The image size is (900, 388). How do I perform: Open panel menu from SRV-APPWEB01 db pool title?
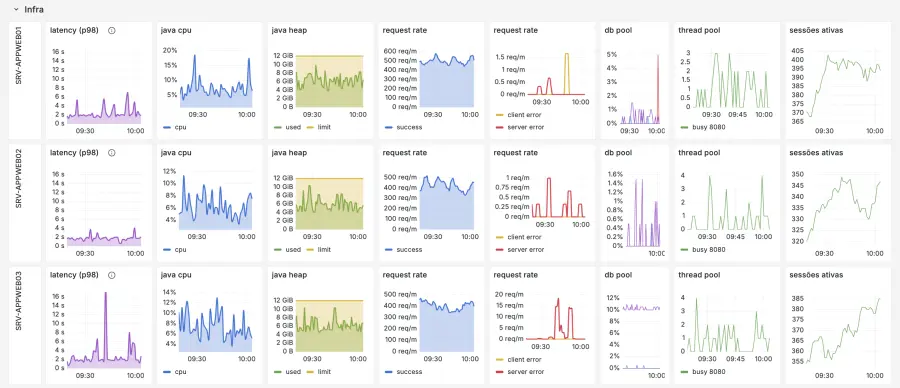[x=618, y=30]
